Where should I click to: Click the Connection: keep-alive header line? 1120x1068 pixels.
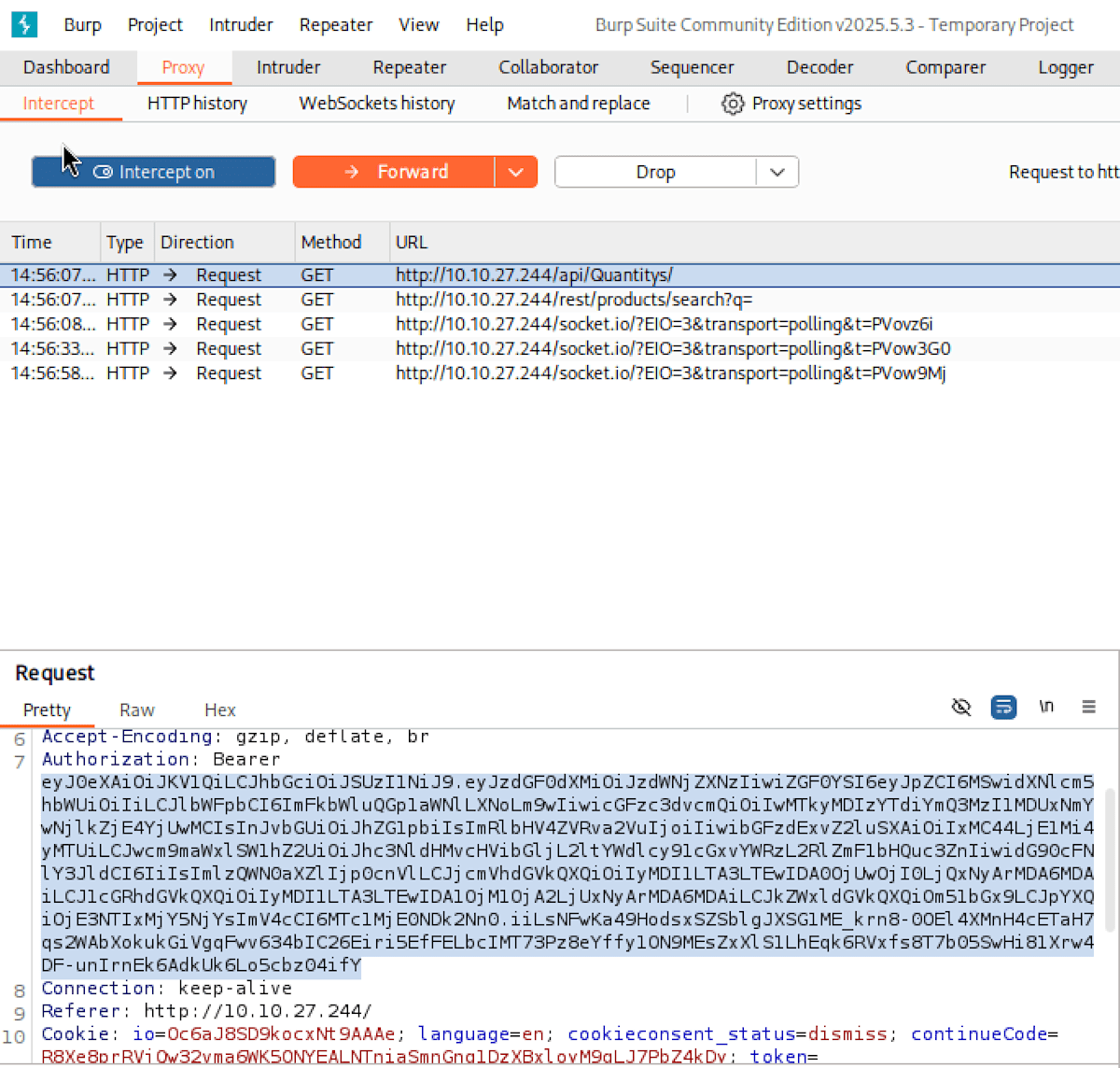[166, 988]
